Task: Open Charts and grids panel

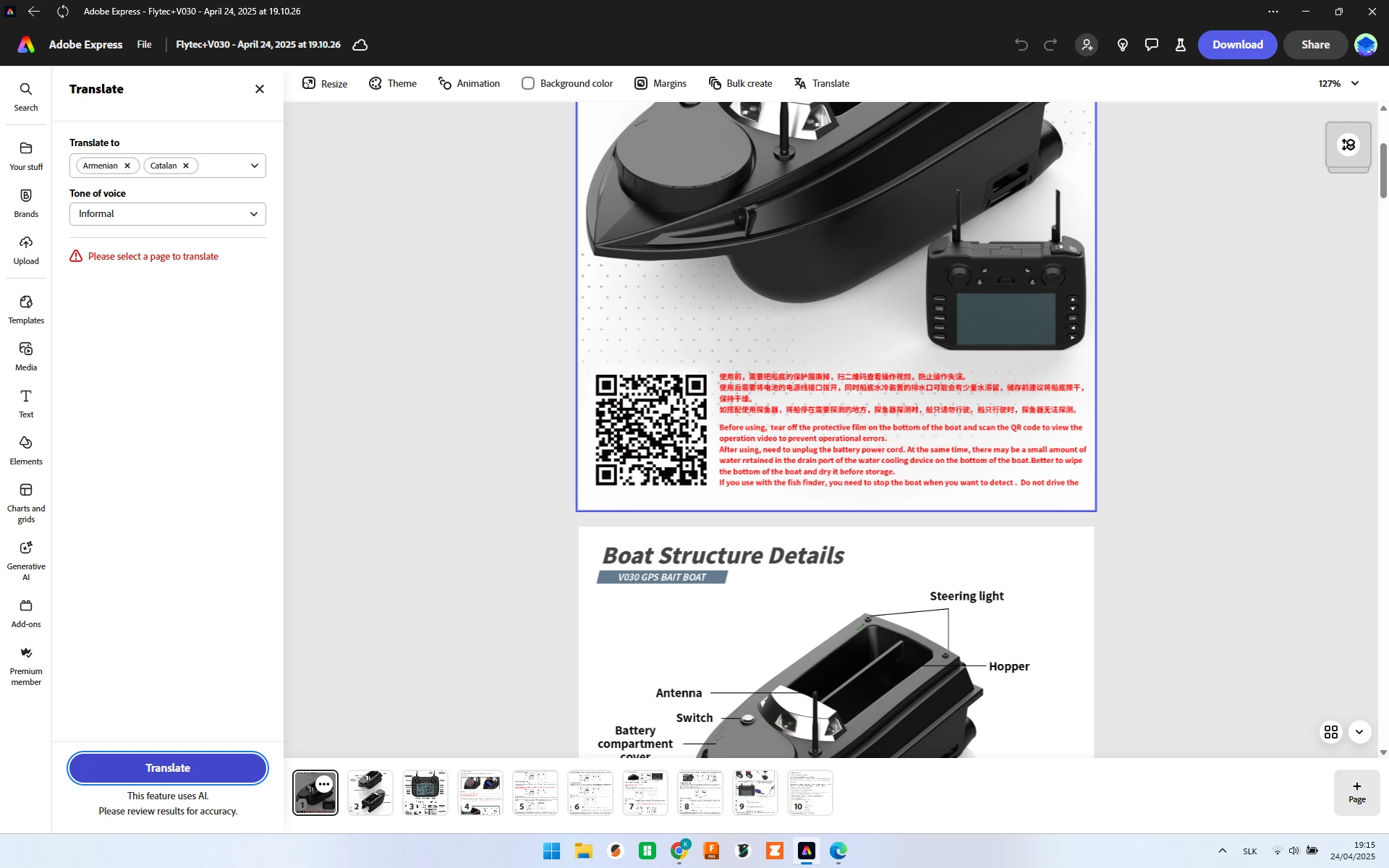Action: pos(26,503)
